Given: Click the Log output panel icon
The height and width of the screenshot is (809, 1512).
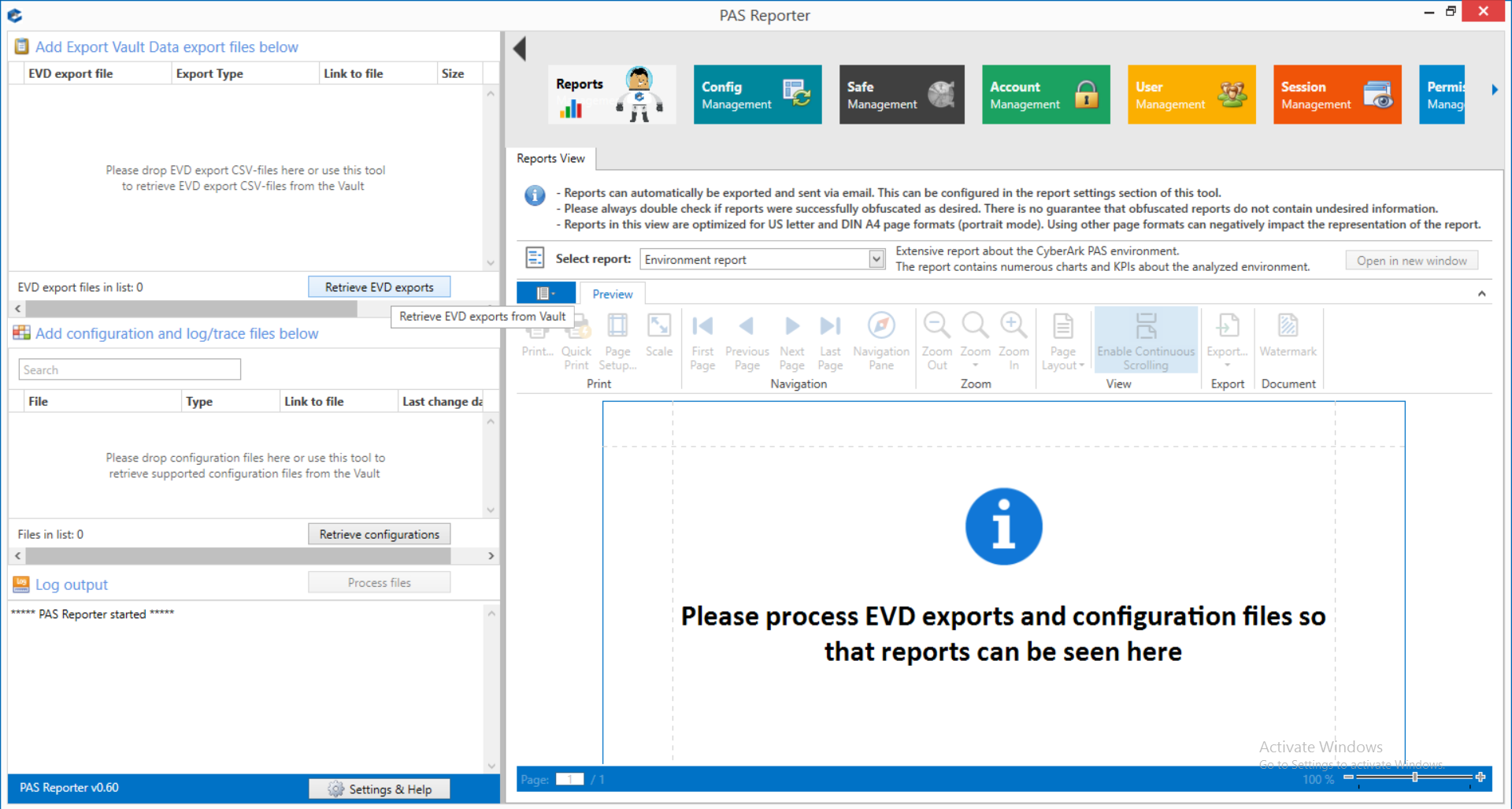Looking at the screenshot, I should click(x=21, y=584).
